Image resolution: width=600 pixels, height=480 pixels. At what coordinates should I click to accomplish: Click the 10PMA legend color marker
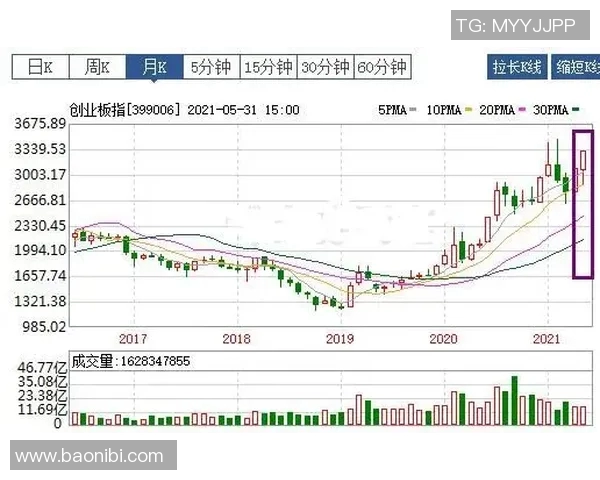[469, 110]
